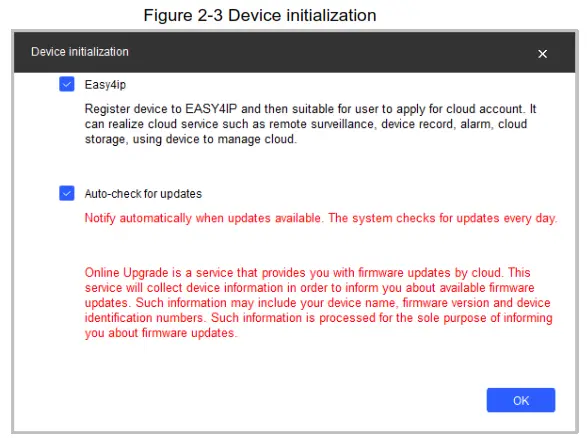
Task: Click 'Online Upgrade' at start of red paragraph
Action: click(127, 273)
